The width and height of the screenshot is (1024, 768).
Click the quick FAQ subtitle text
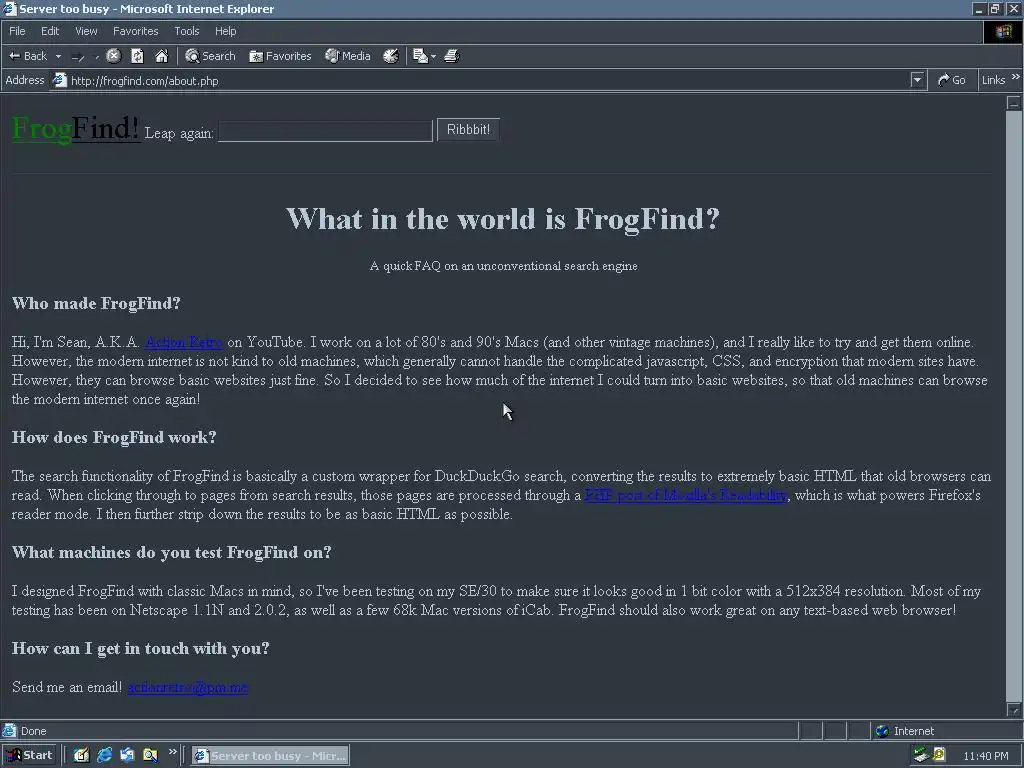(x=504, y=266)
